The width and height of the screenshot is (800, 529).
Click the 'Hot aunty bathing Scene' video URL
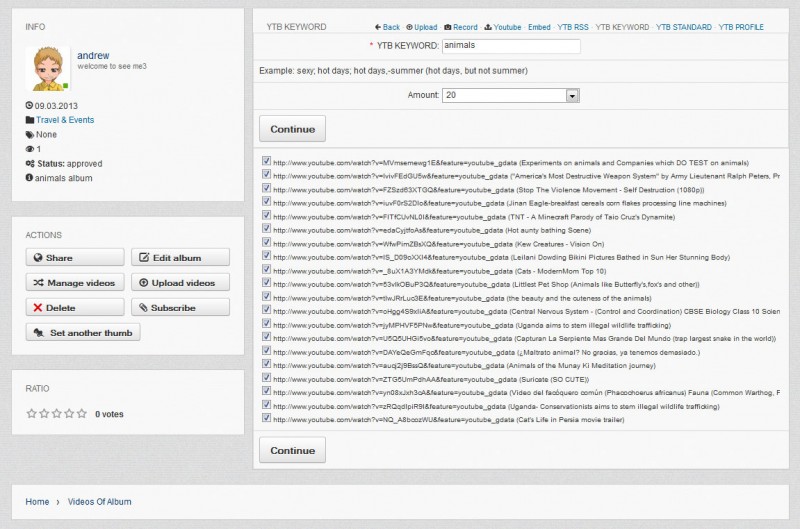[x=432, y=231]
